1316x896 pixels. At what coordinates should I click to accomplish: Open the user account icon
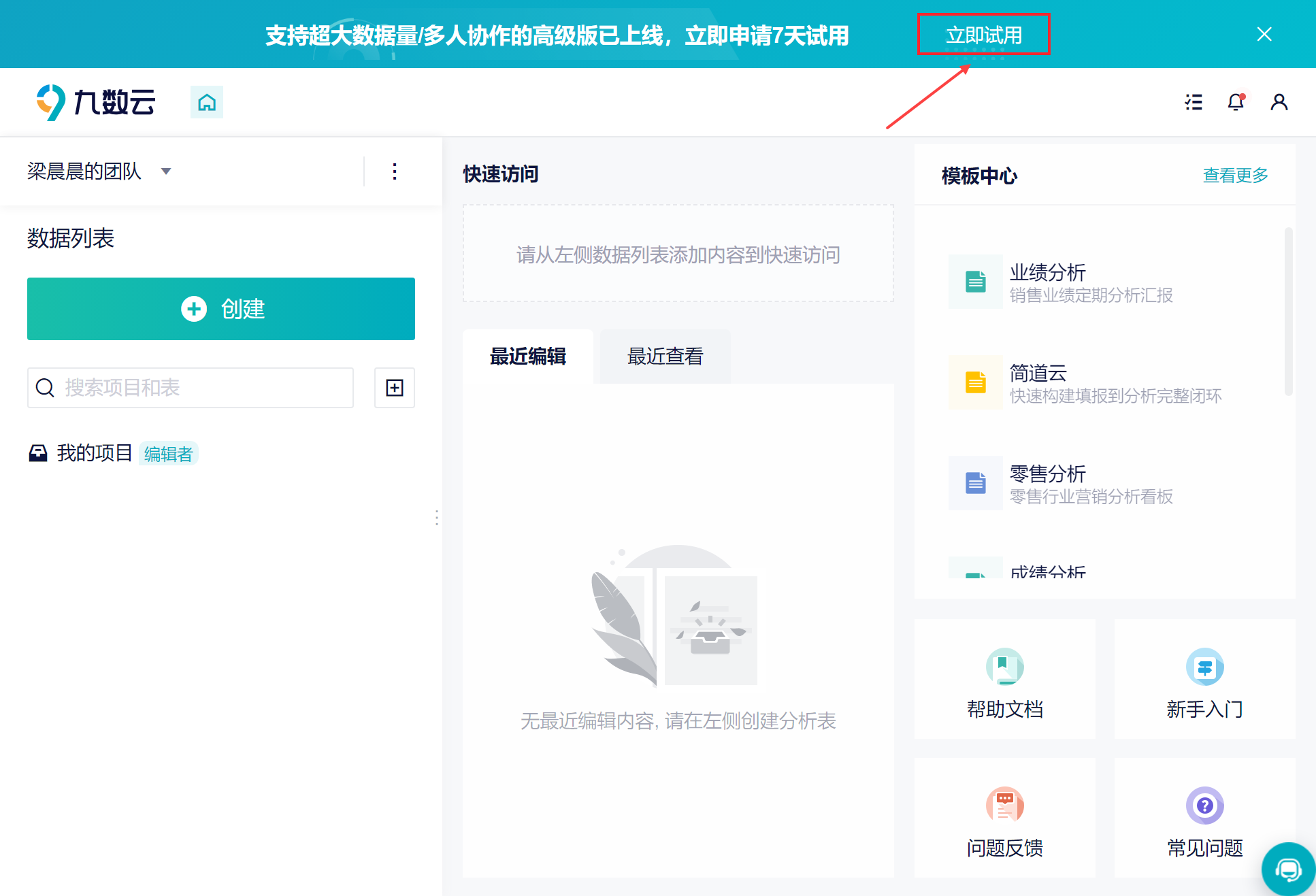tap(1279, 102)
